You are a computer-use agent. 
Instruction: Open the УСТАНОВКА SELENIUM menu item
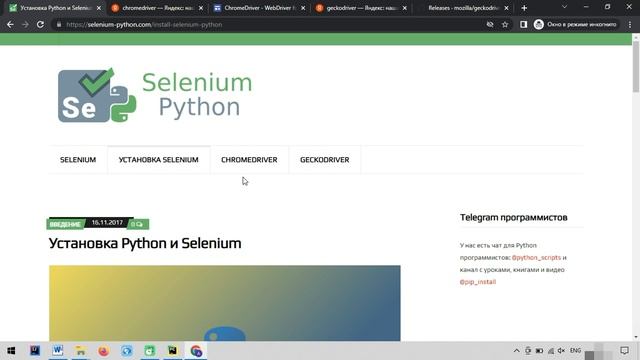(x=158, y=160)
